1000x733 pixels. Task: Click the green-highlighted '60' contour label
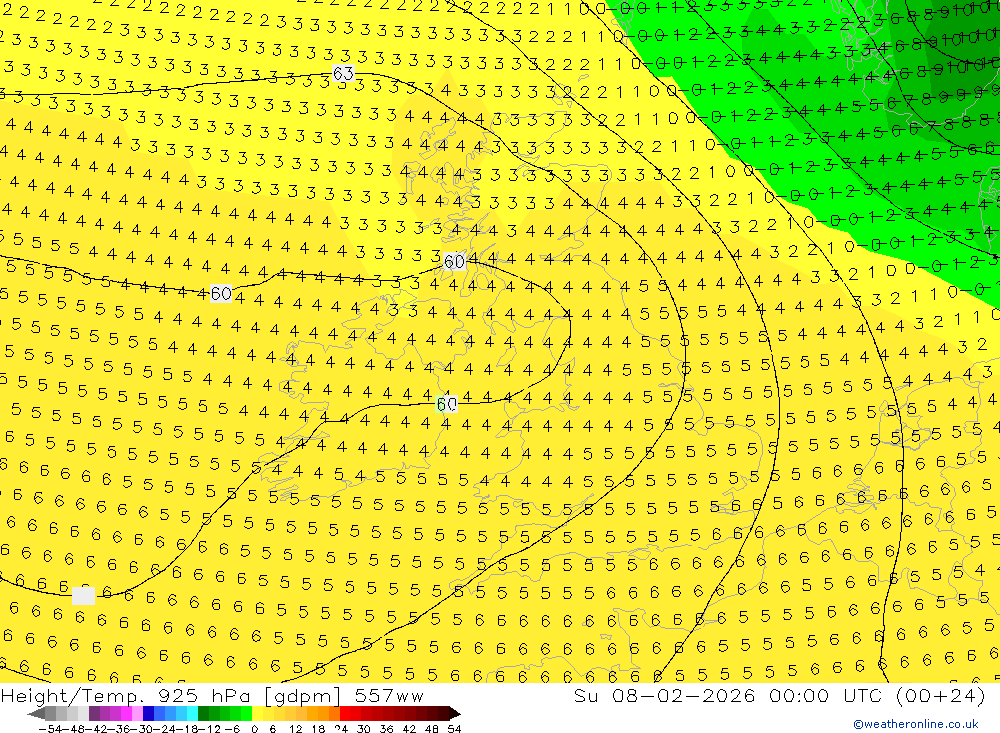(x=446, y=404)
